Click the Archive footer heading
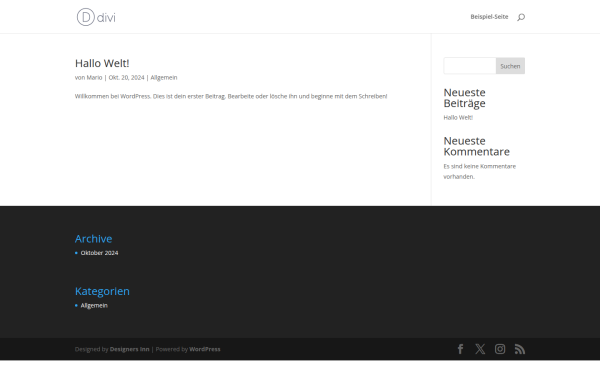The width and height of the screenshot is (600, 375). click(x=93, y=239)
